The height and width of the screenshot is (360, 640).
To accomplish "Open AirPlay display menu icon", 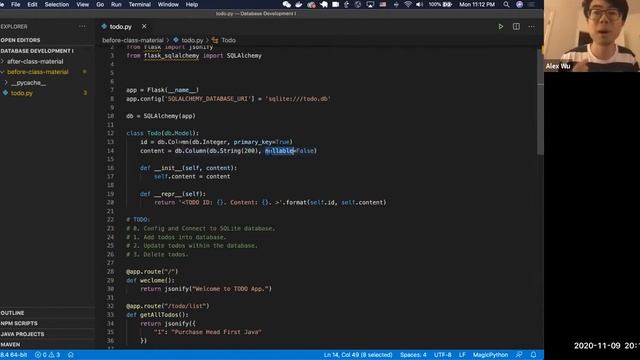I will click(x=370, y=4).
